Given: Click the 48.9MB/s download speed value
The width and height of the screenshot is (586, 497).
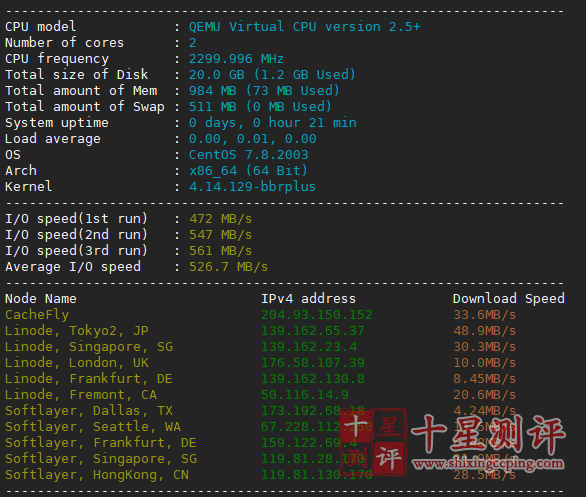Looking at the screenshot, I should 484,331.
